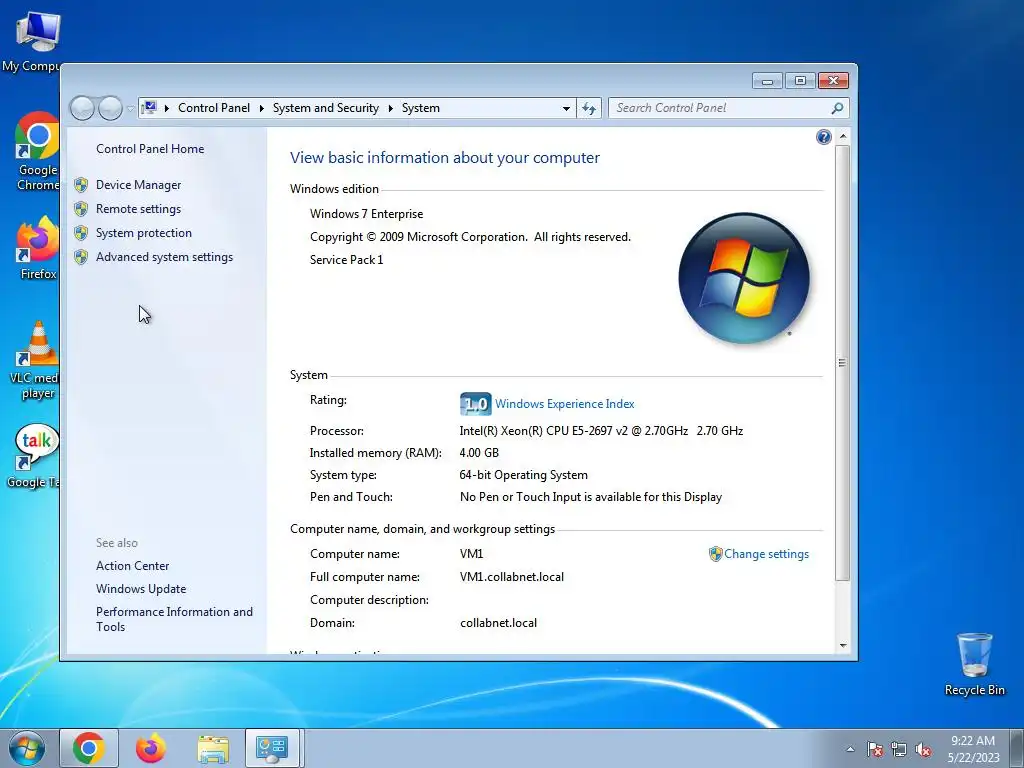Click the scrollbar down arrow
This screenshot has width=1024, height=768.
click(842, 645)
